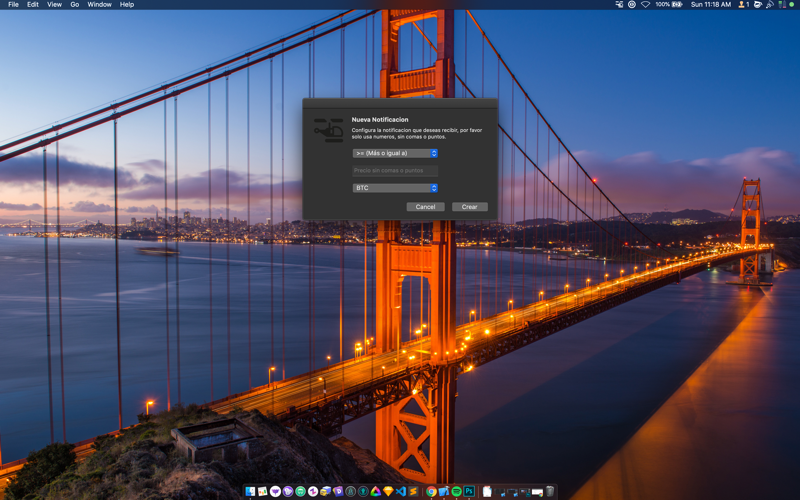Launch Photoshop from the dock
Screen dimensions: 800x500
(468, 492)
